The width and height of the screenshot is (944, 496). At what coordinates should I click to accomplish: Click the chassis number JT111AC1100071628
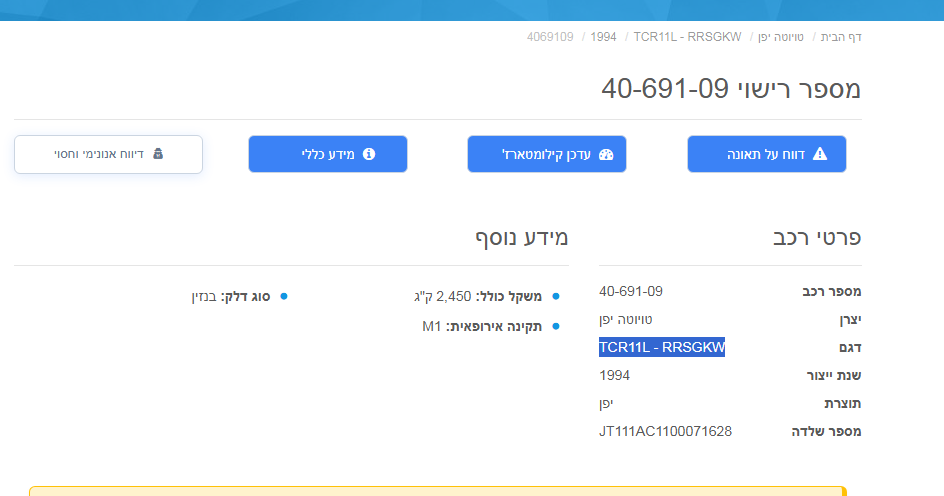point(665,432)
